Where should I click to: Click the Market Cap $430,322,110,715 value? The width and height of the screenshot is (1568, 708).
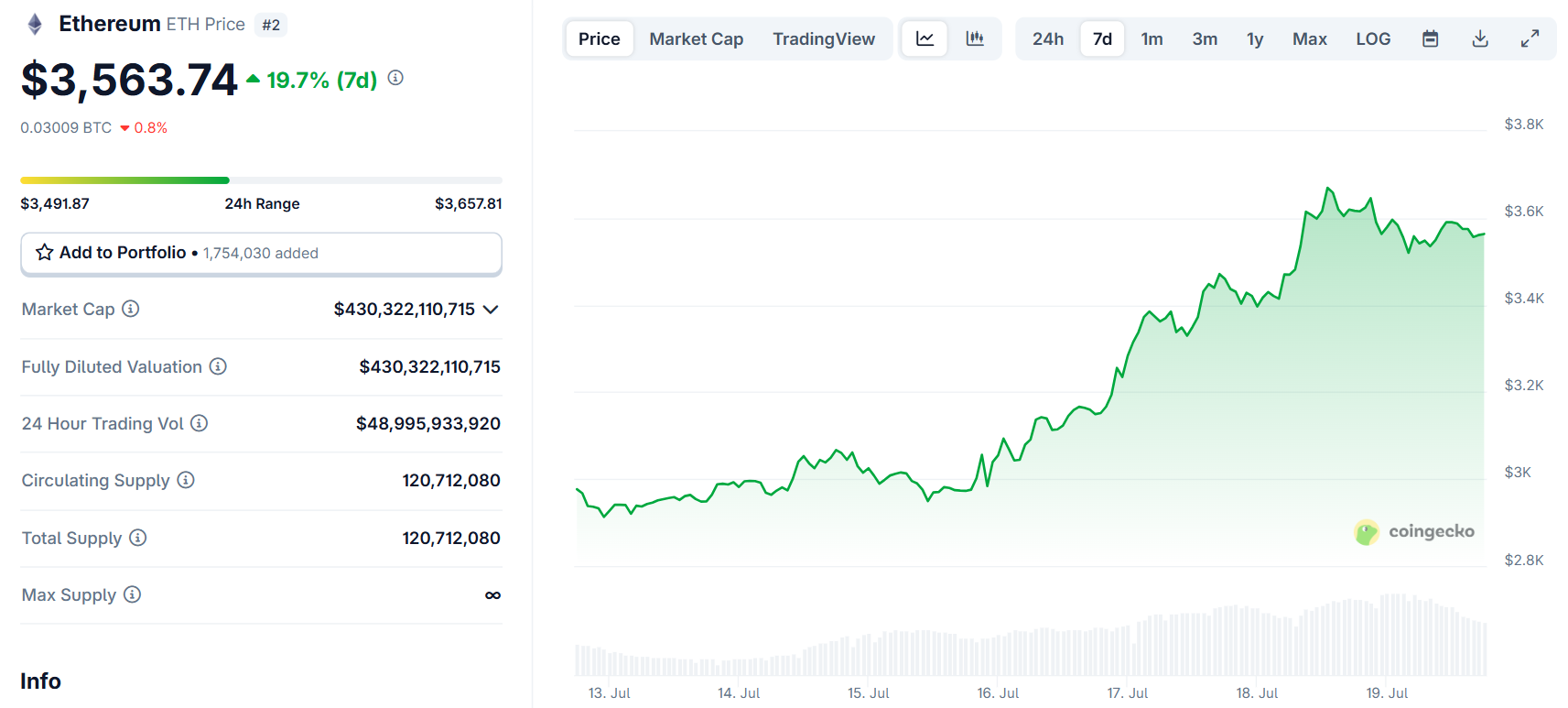(404, 310)
